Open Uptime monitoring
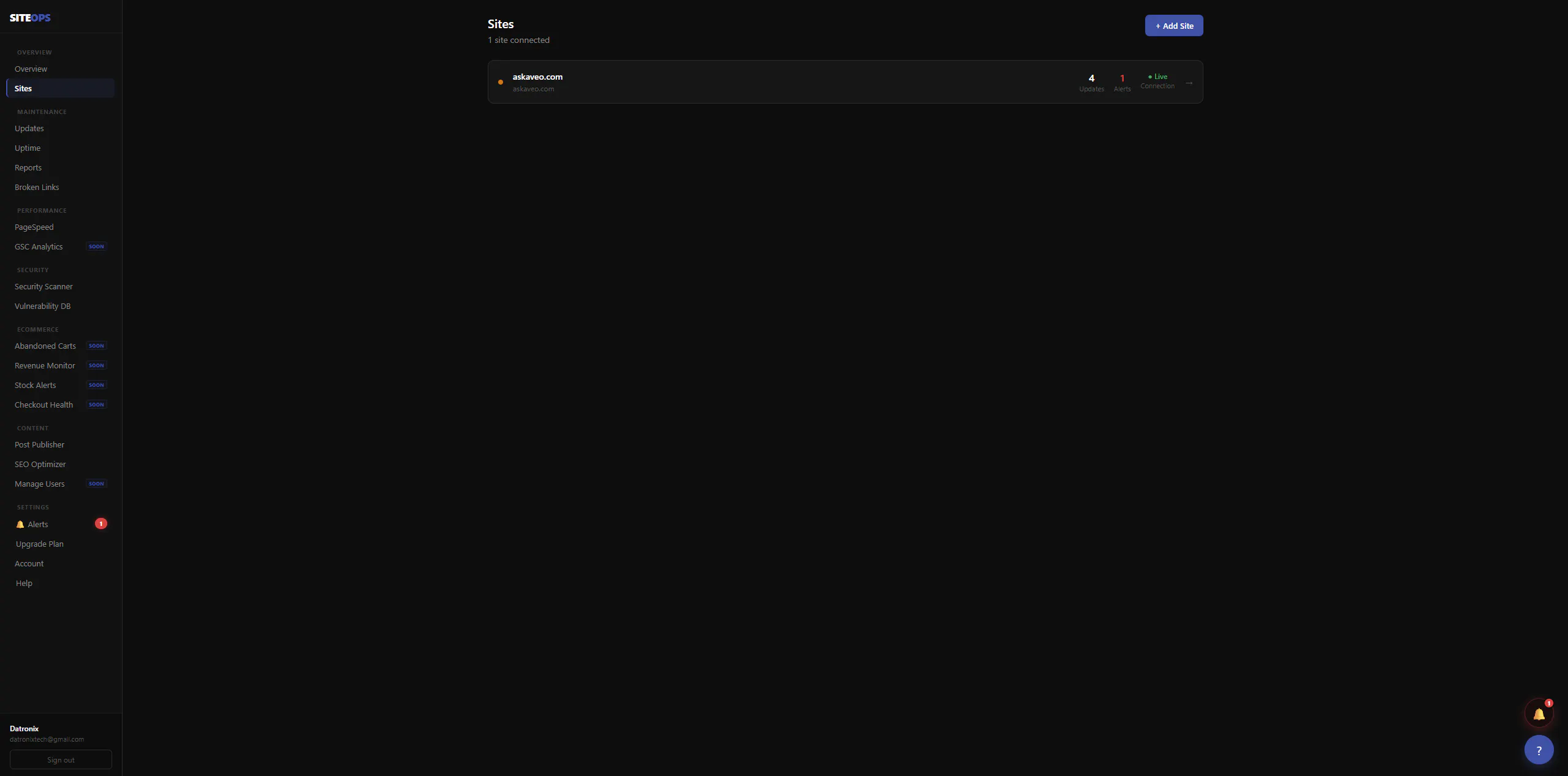 pyautogui.click(x=60, y=148)
